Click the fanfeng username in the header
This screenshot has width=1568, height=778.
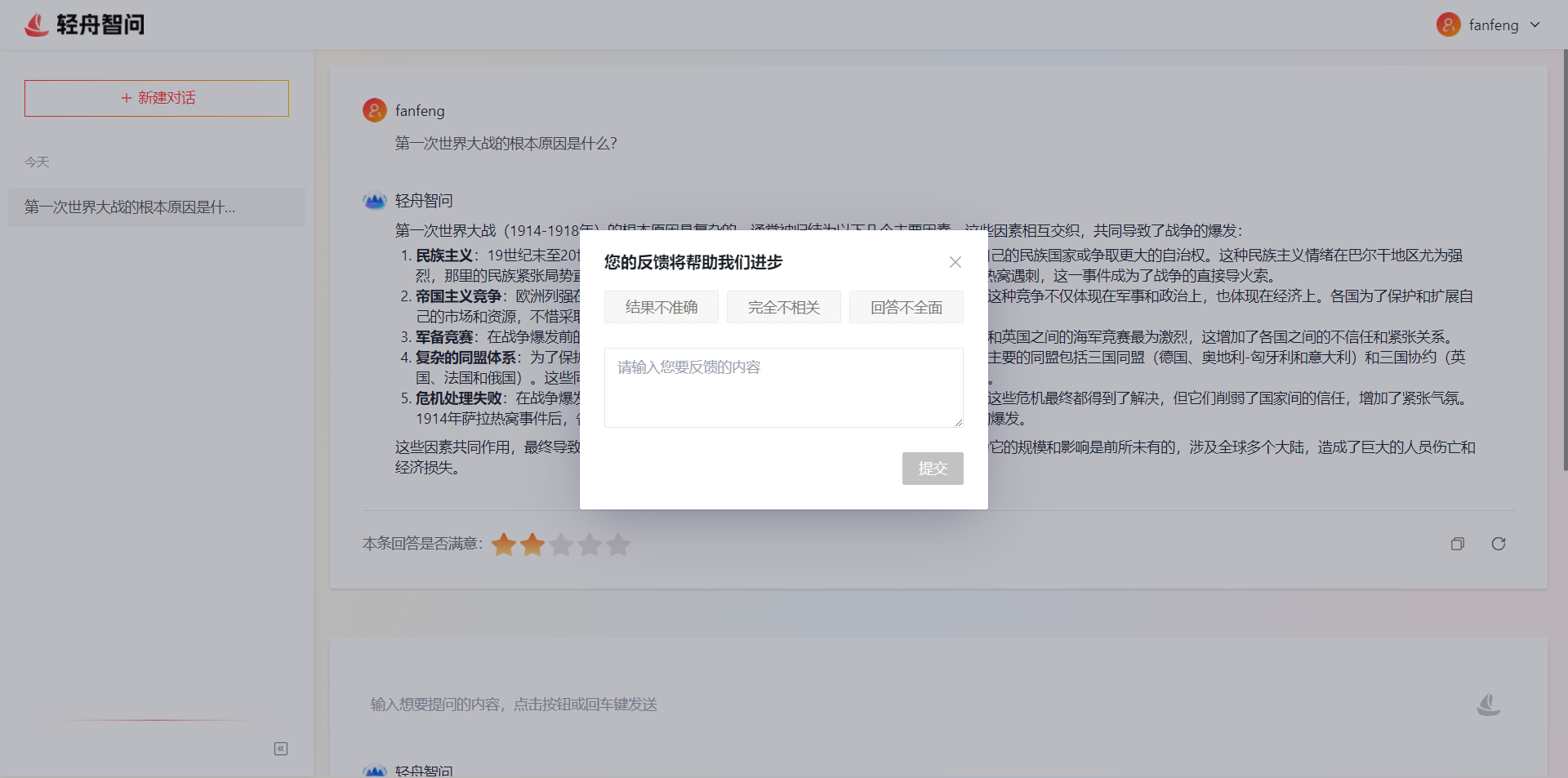[x=1494, y=25]
